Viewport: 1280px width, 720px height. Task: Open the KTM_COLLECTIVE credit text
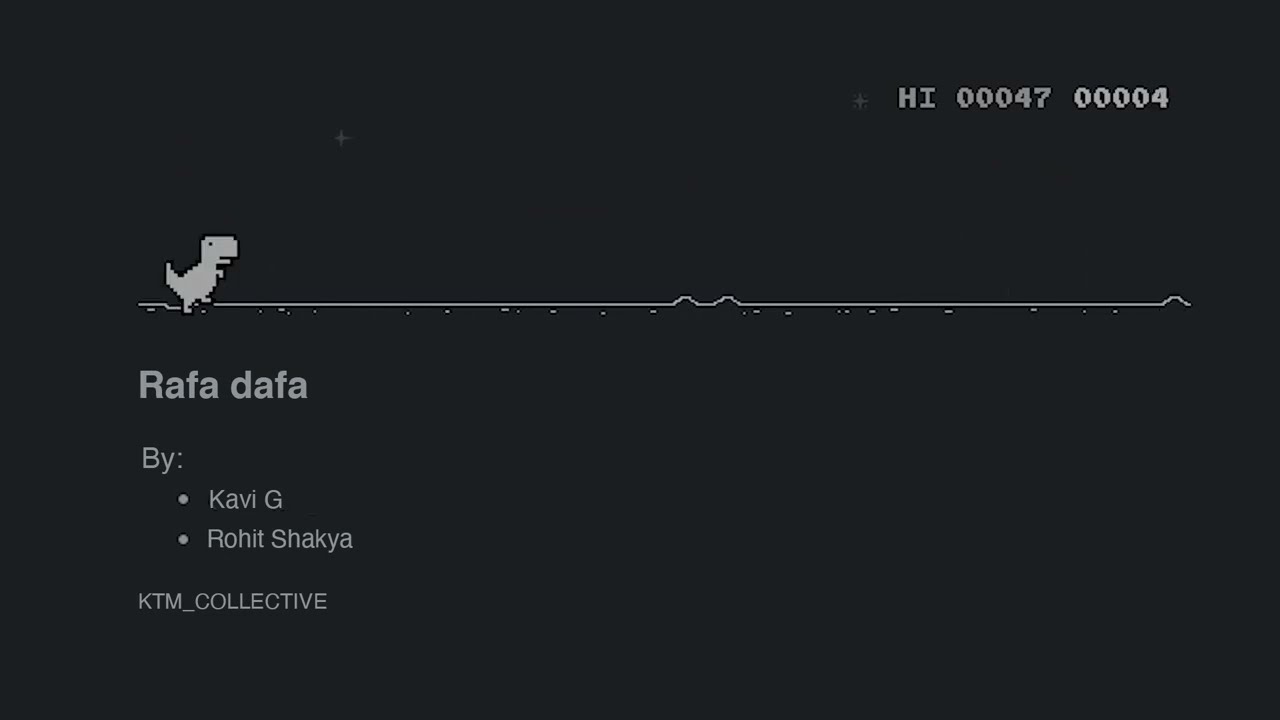233,601
